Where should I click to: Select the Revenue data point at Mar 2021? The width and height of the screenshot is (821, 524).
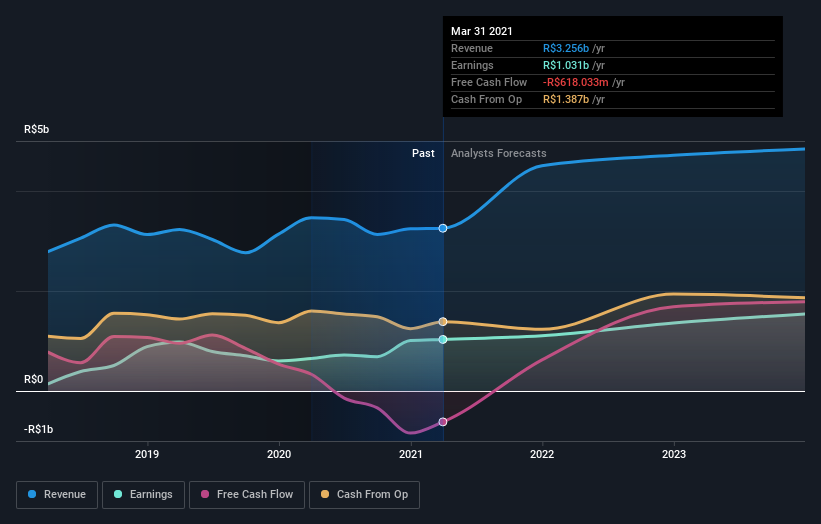coord(443,228)
